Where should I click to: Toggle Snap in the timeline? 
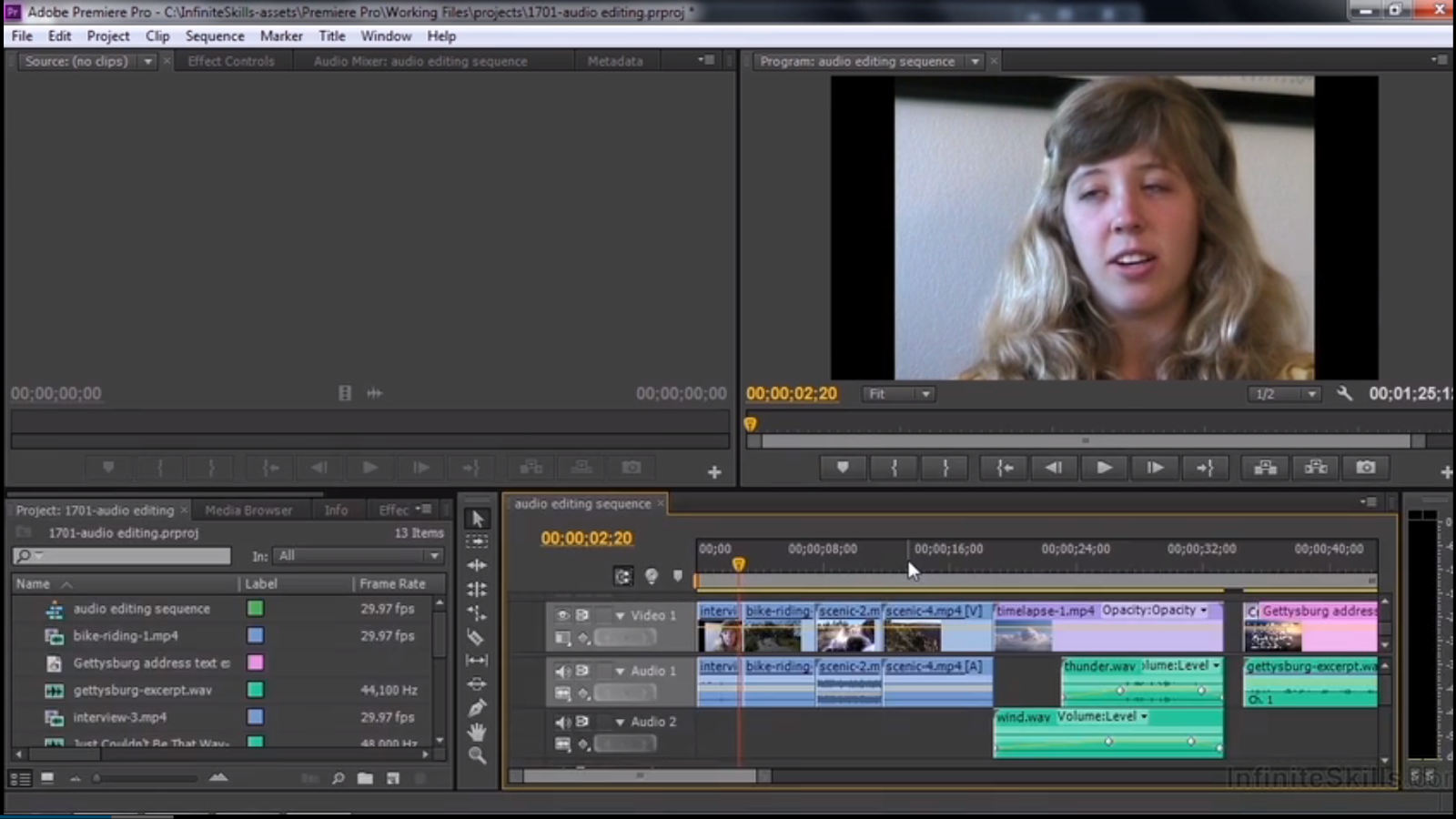click(622, 576)
